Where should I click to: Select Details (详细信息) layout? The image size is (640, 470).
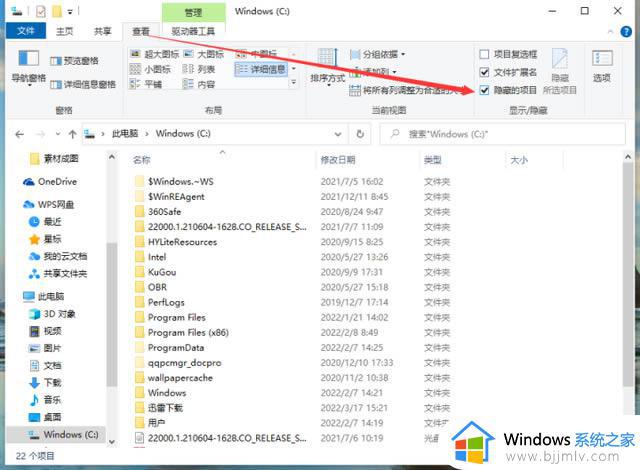coord(261,69)
